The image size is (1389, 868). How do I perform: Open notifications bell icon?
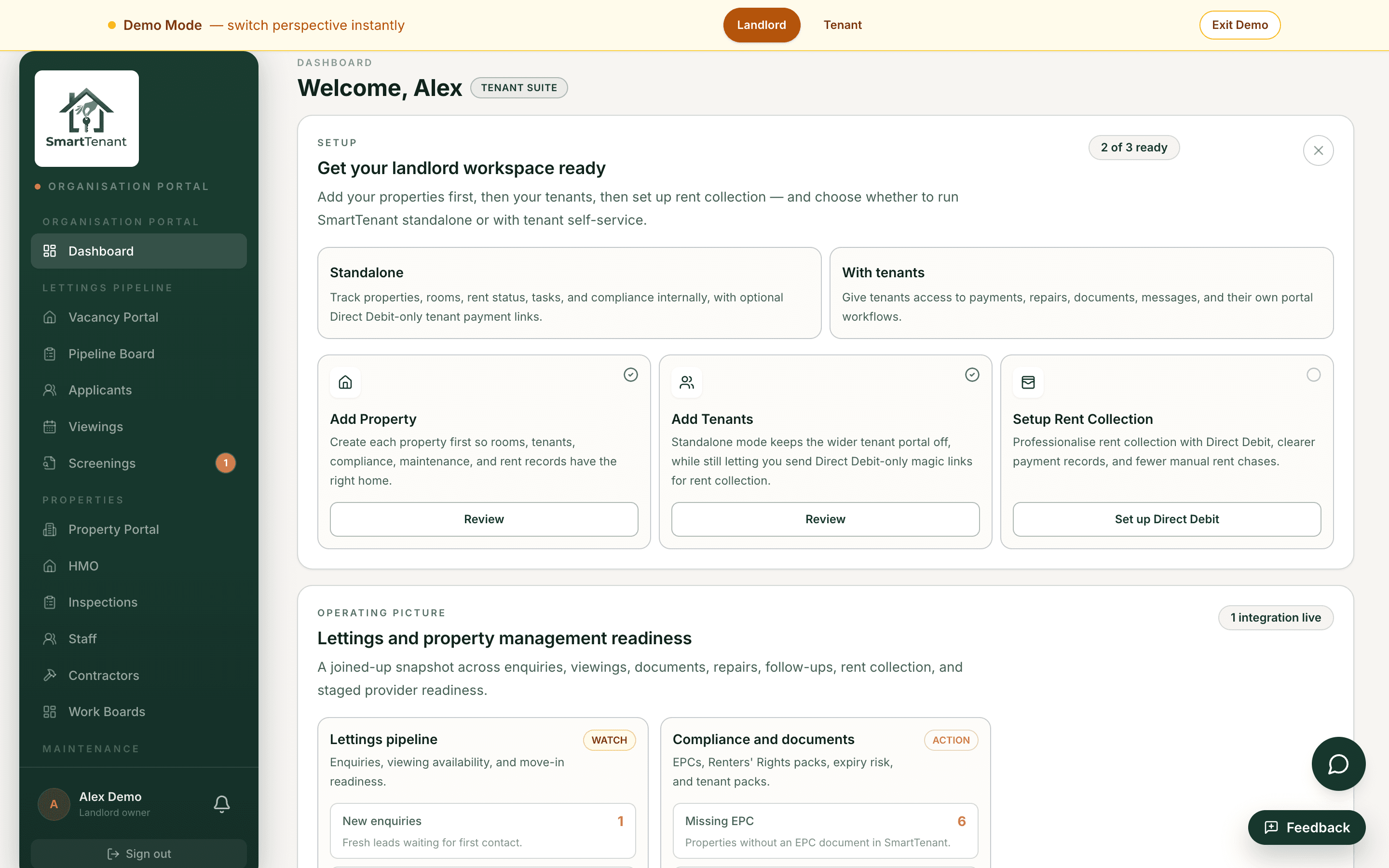coord(221,804)
